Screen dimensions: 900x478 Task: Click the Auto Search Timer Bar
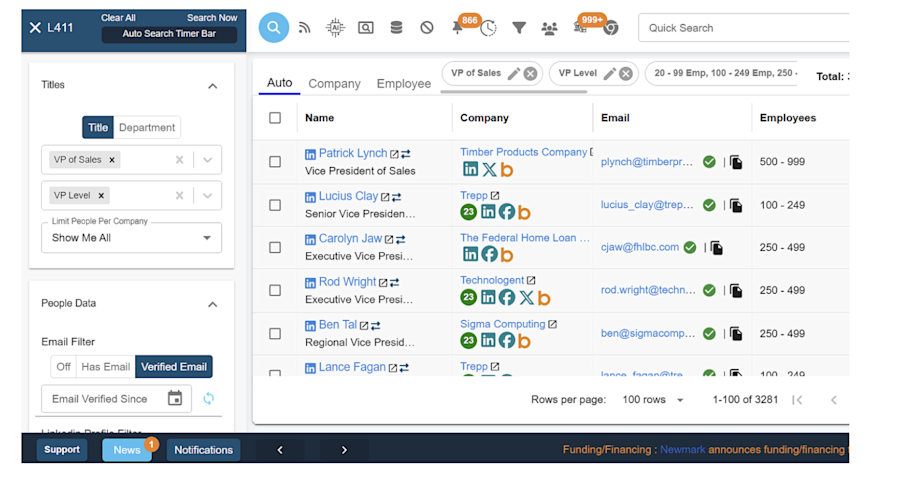pos(169,34)
